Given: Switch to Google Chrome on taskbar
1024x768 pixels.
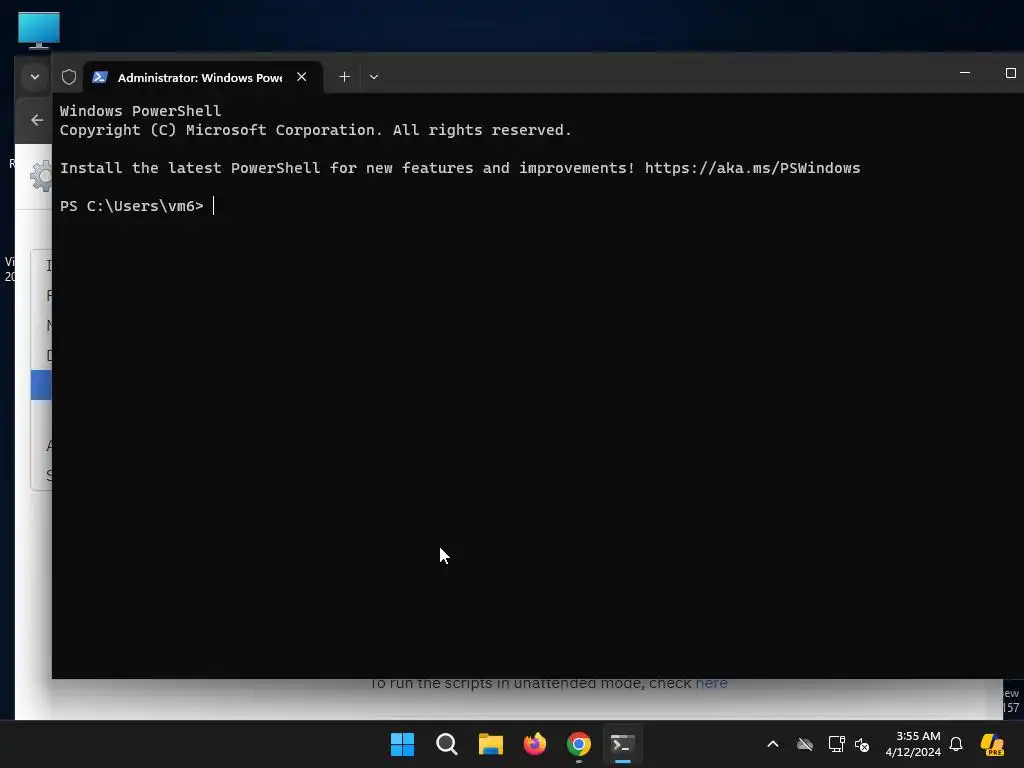Looking at the screenshot, I should point(579,744).
